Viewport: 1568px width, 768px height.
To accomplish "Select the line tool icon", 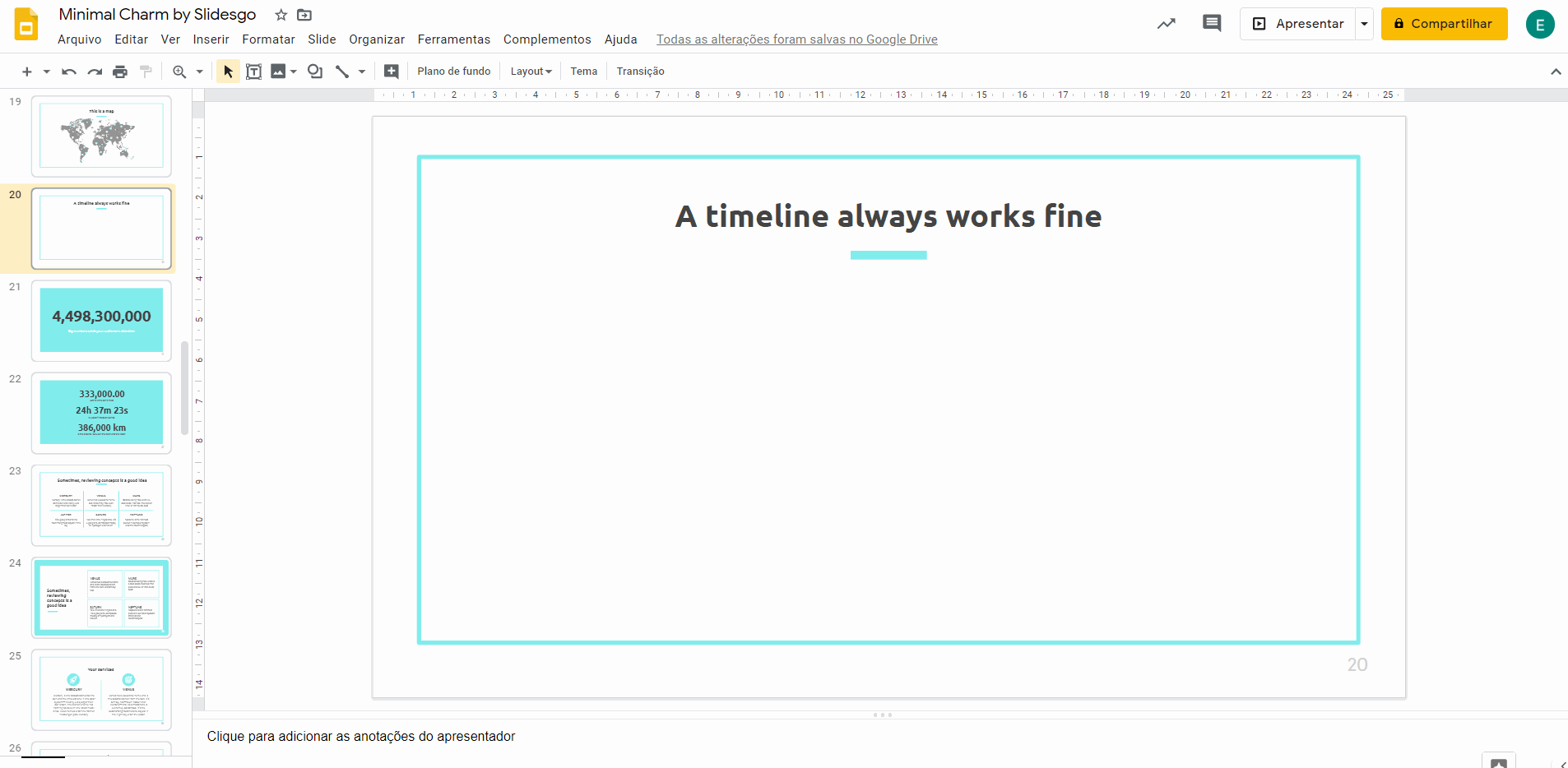I will click(342, 72).
